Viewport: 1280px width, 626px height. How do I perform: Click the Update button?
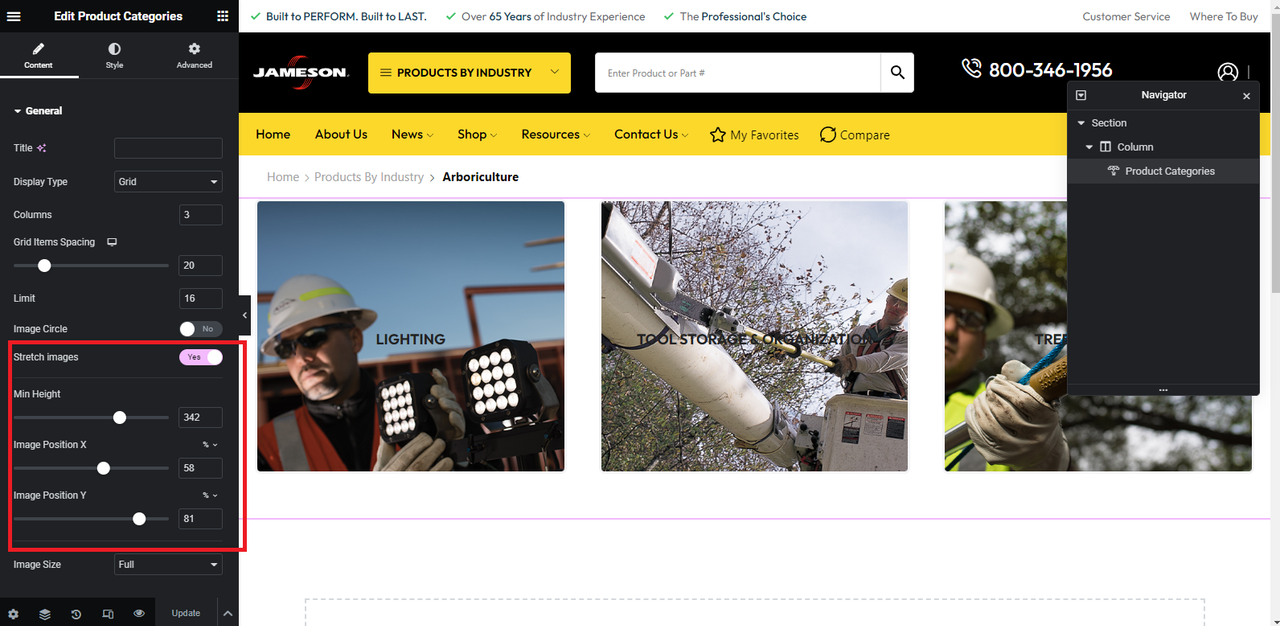tap(186, 613)
